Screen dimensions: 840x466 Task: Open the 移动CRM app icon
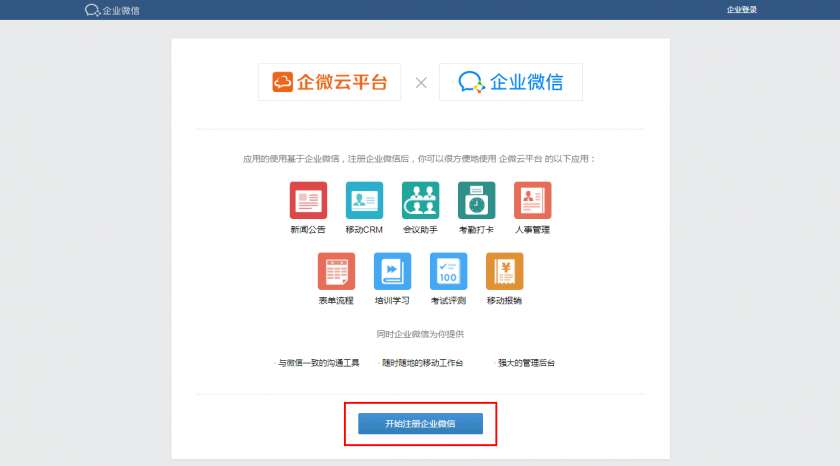[x=364, y=200]
